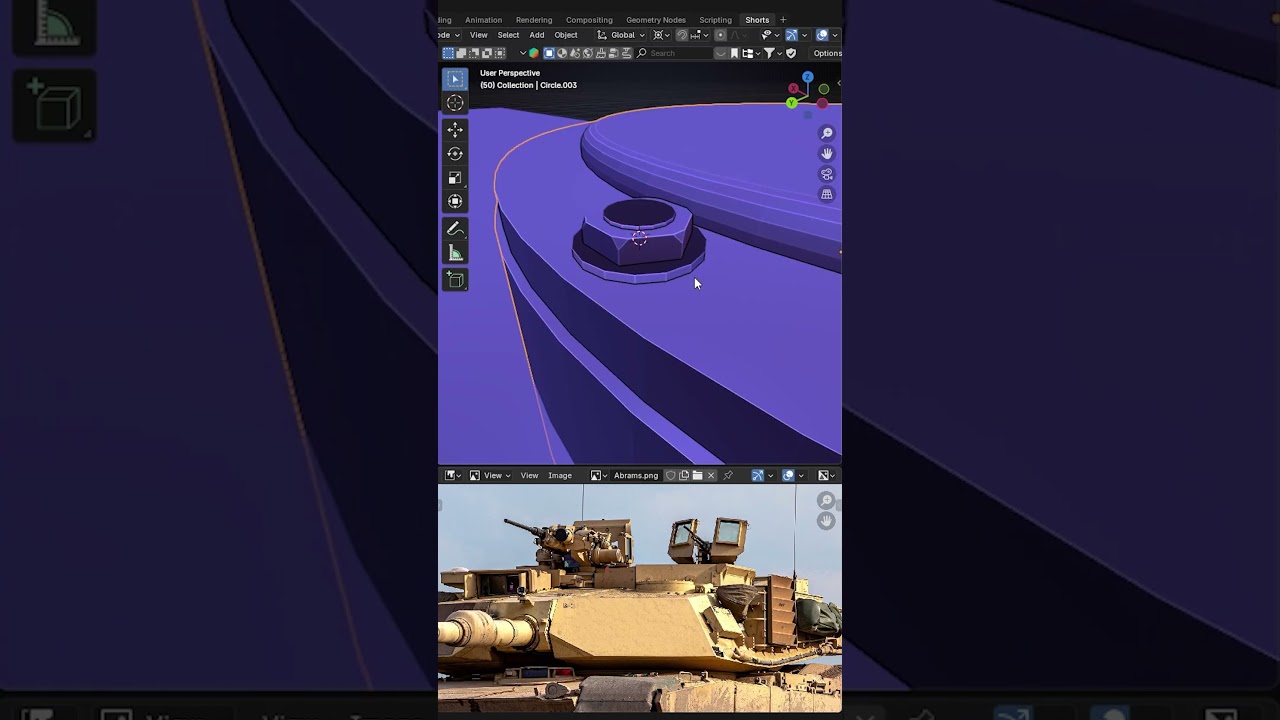
Task: Click image editor pan hand
Action: [826, 521]
